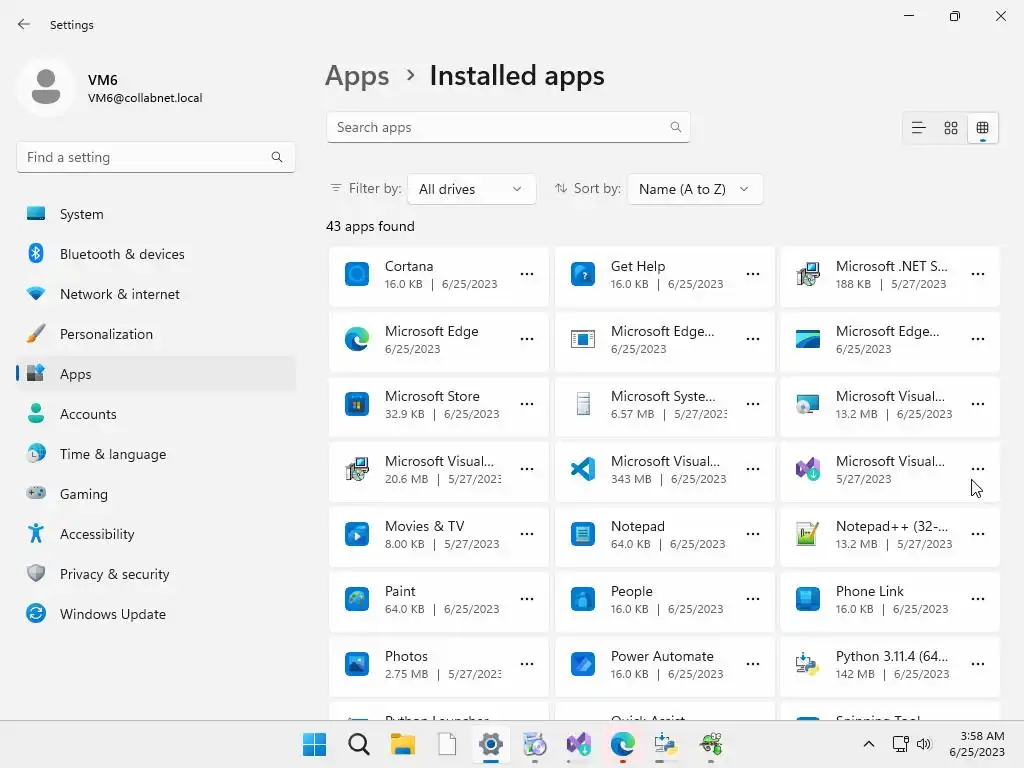Switch to list view layout icon
The image size is (1024, 768).
(918, 128)
